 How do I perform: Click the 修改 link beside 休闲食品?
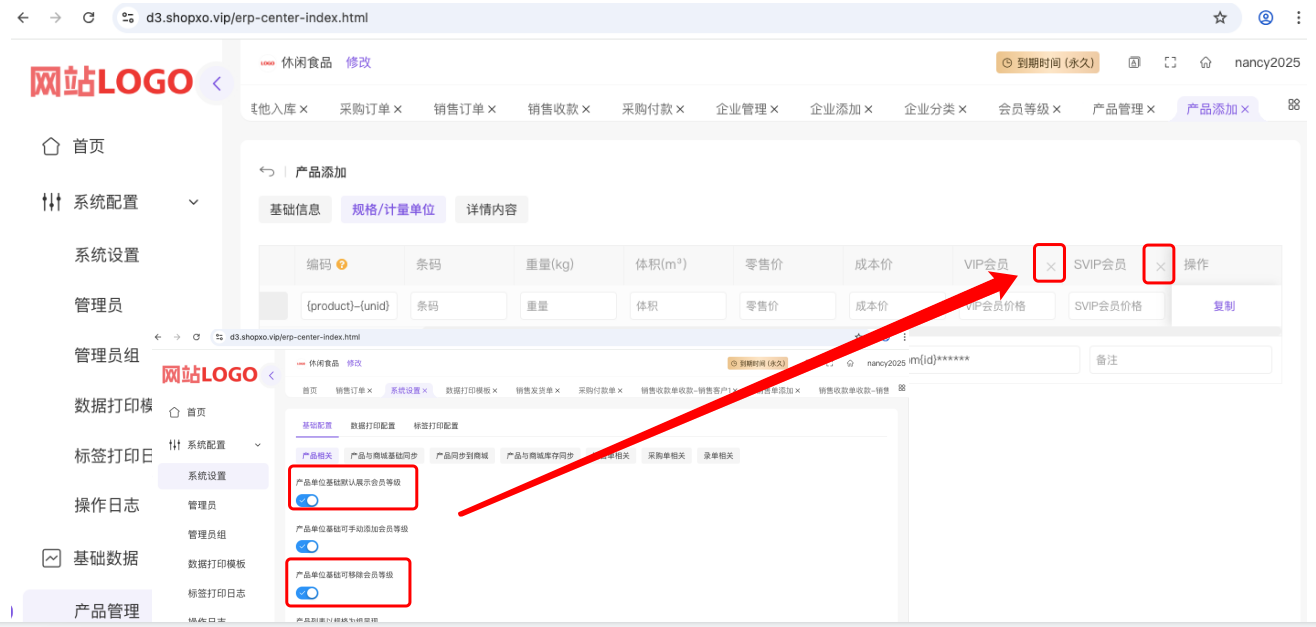[358, 62]
